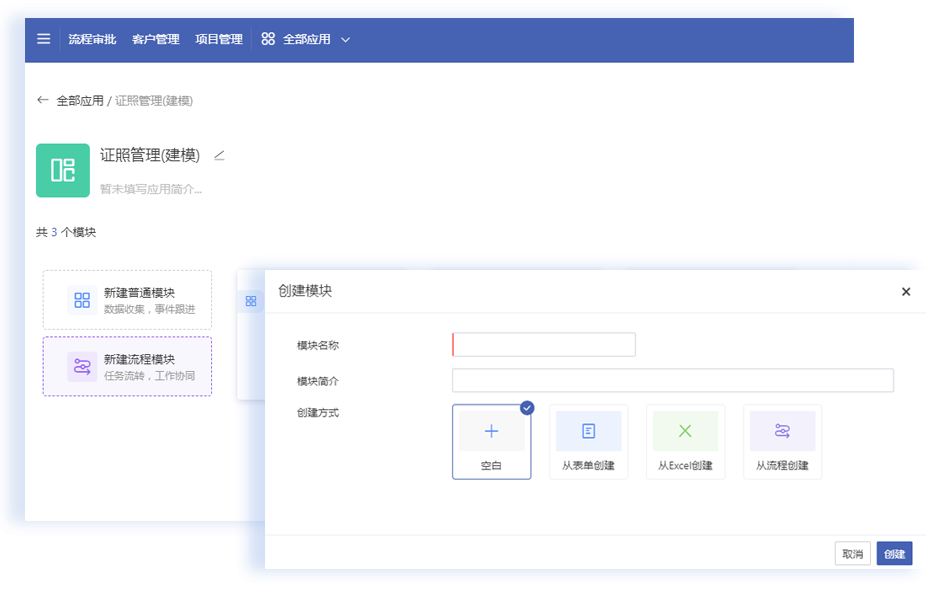Click 全部应用 breadcrumb link
The image size is (952, 596).
pyautogui.click(x=80, y=101)
